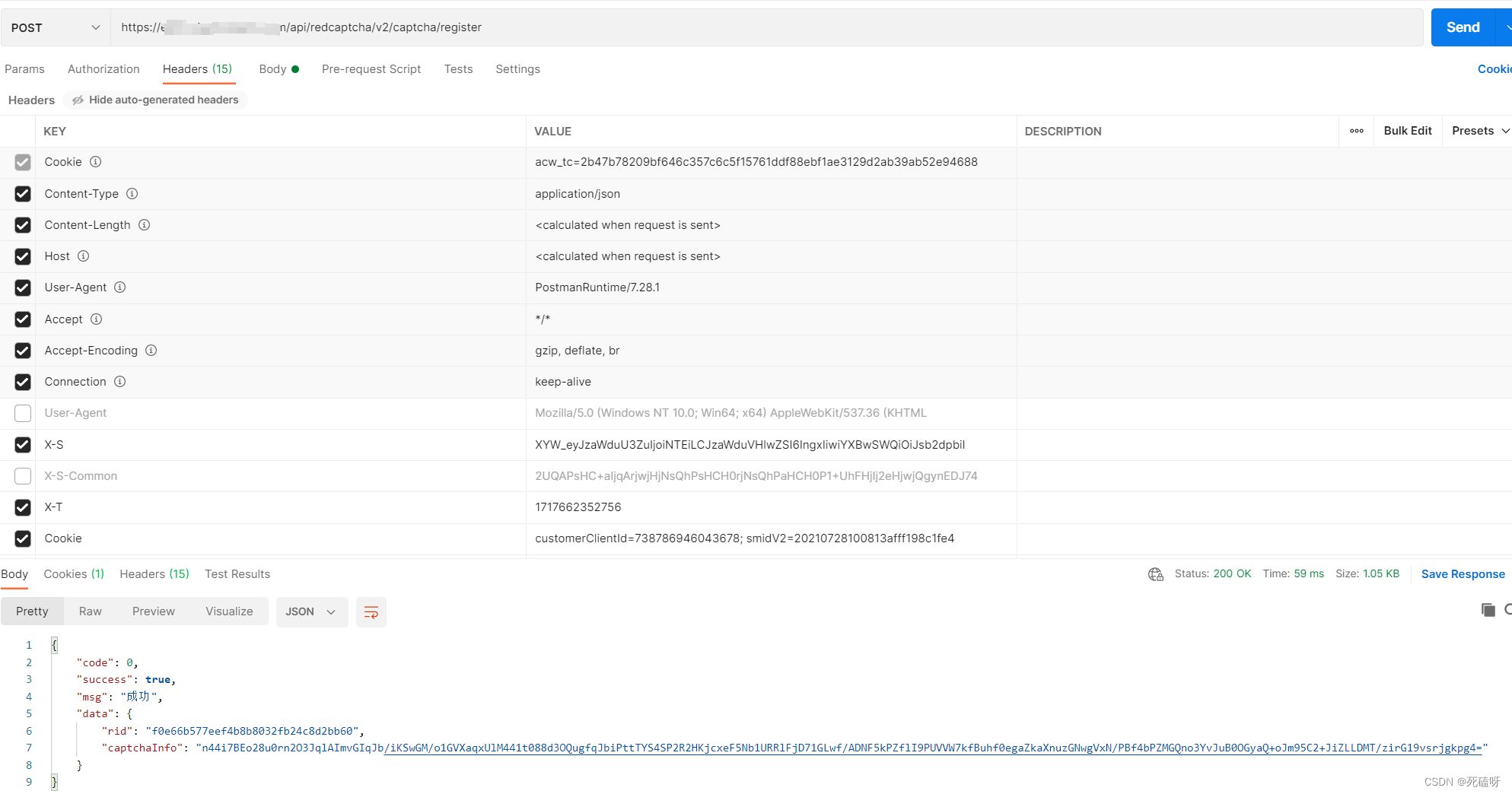Click the application/json value cell
Screen dimensions: 1512x794
771,194
